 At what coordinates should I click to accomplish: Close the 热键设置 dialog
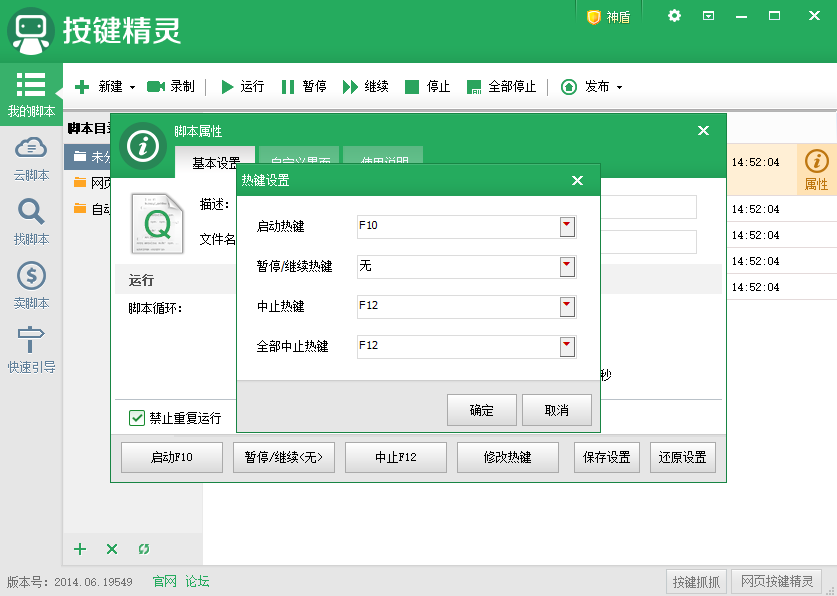pos(577,180)
